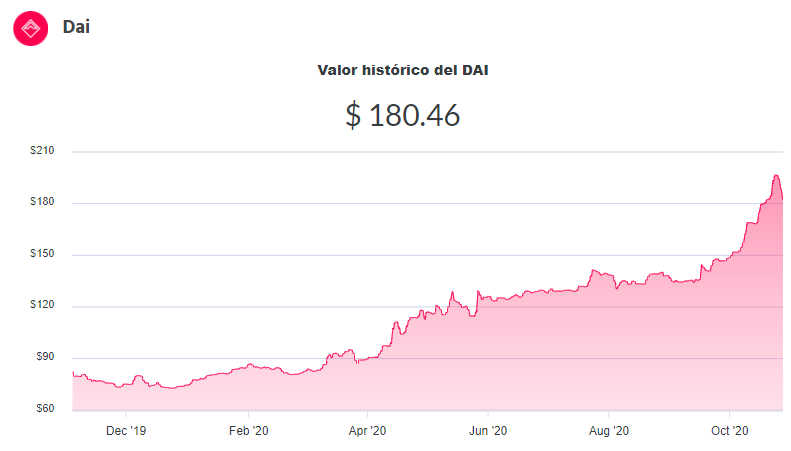Click the red Dai logo icon
Image resolution: width=791 pixels, height=451 pixels.
(30, 28)
